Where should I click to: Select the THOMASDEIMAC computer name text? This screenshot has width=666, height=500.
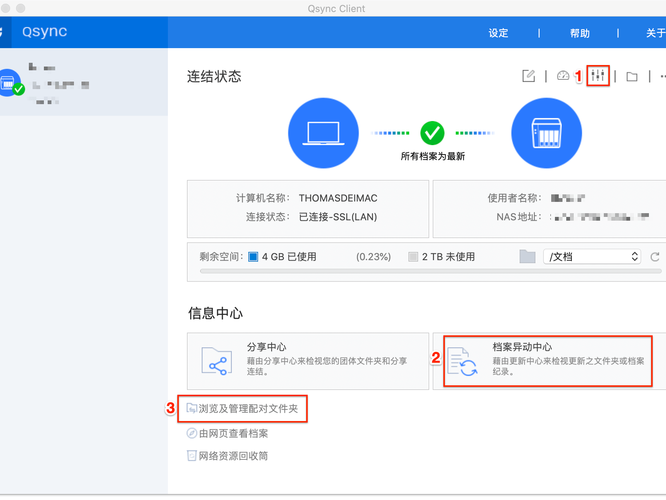(x=338, y=198)
